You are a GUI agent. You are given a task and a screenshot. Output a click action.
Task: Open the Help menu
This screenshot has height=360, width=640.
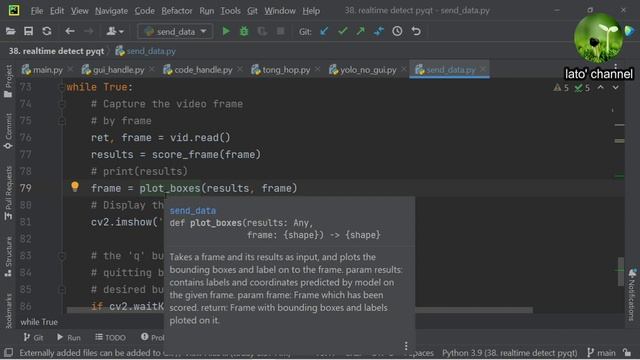coord(311,11)
